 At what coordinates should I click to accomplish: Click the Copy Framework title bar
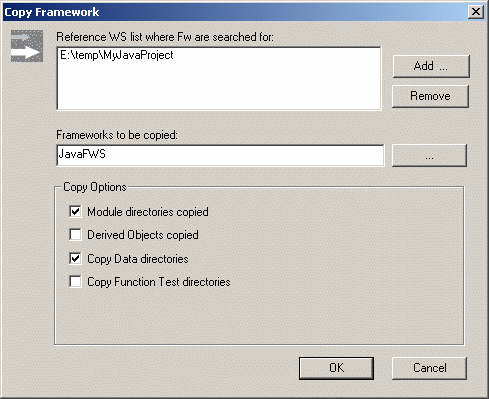(x=233, y=12)
